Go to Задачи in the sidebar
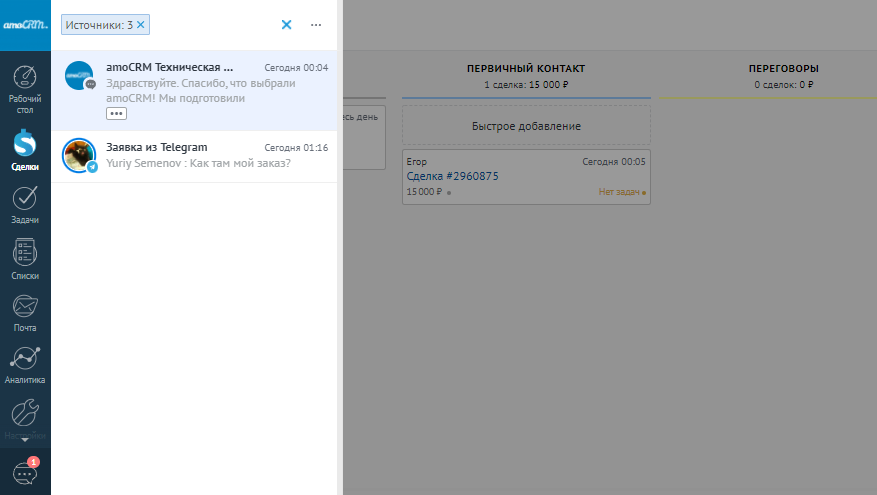Screen dimensions: 877x495 (25, 204)
